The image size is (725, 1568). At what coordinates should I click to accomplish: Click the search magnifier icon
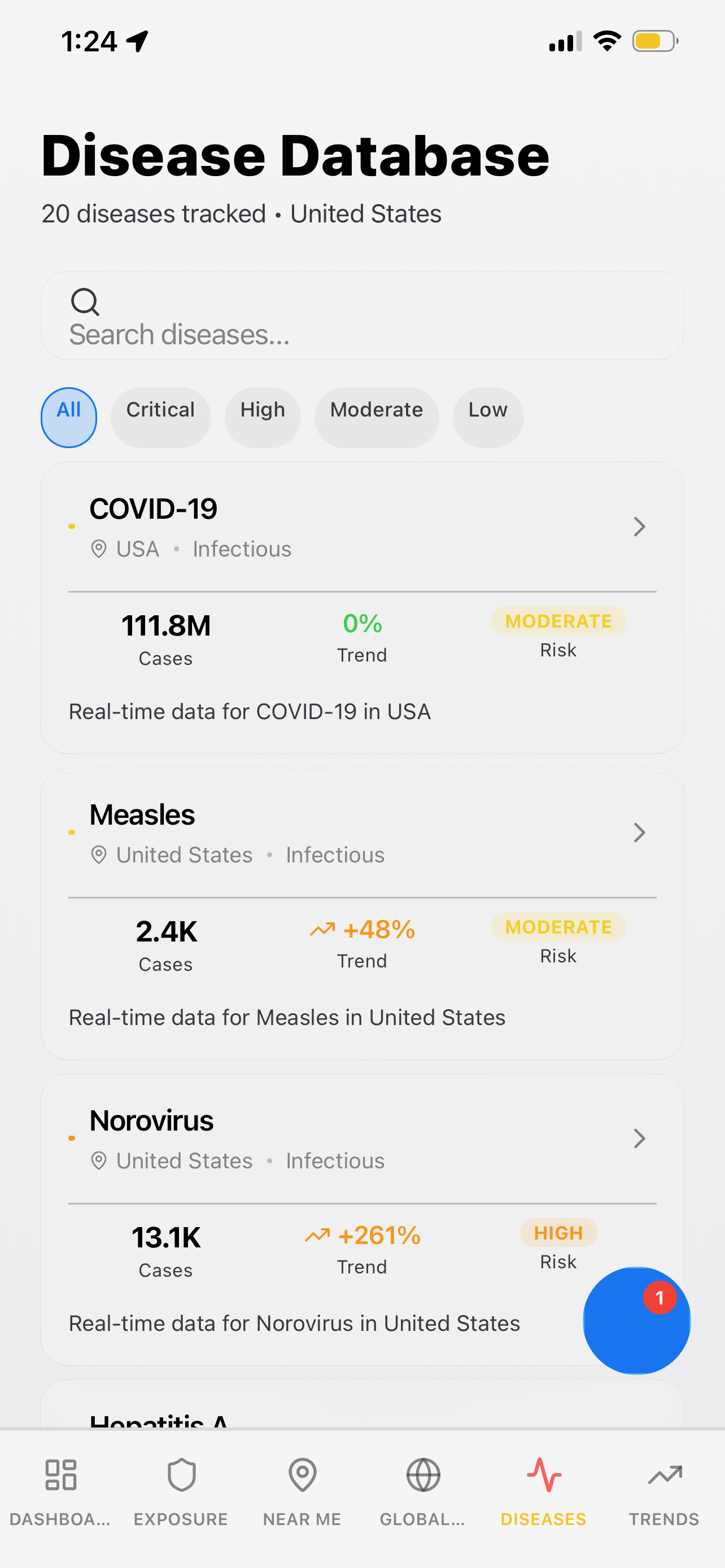(85, 303)
